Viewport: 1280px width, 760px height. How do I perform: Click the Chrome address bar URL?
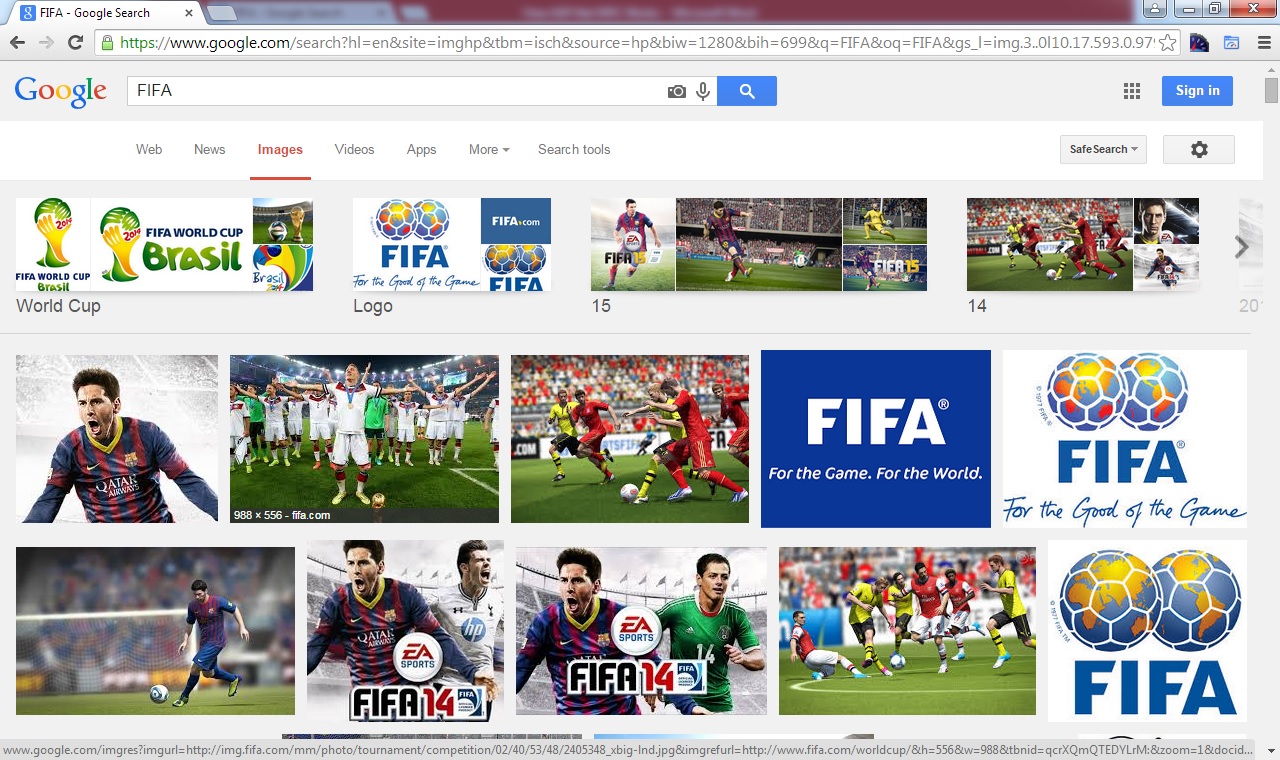point(638,43)
